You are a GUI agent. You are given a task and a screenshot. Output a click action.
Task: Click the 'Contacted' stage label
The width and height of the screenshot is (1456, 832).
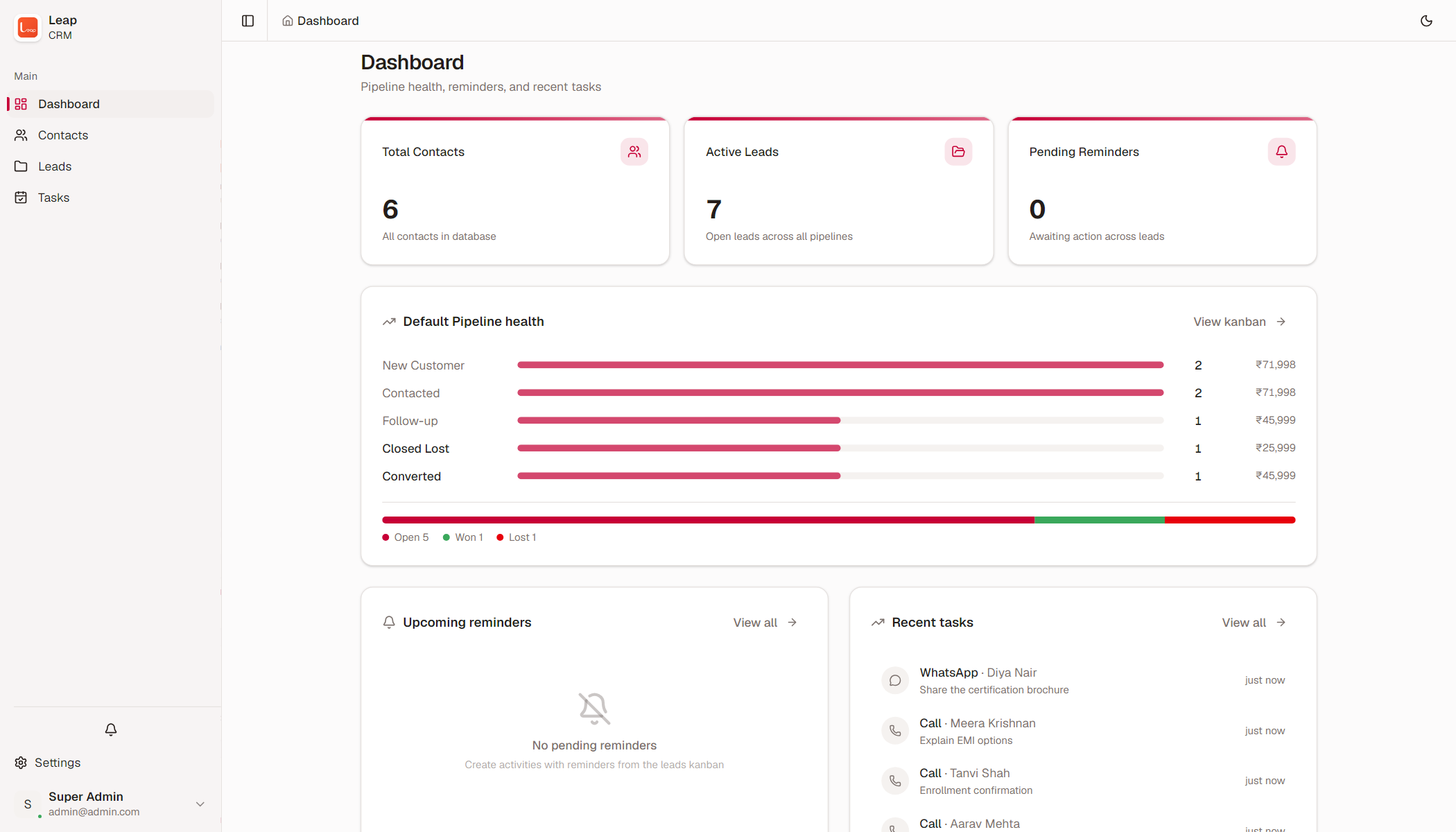[x=410, y=393]
